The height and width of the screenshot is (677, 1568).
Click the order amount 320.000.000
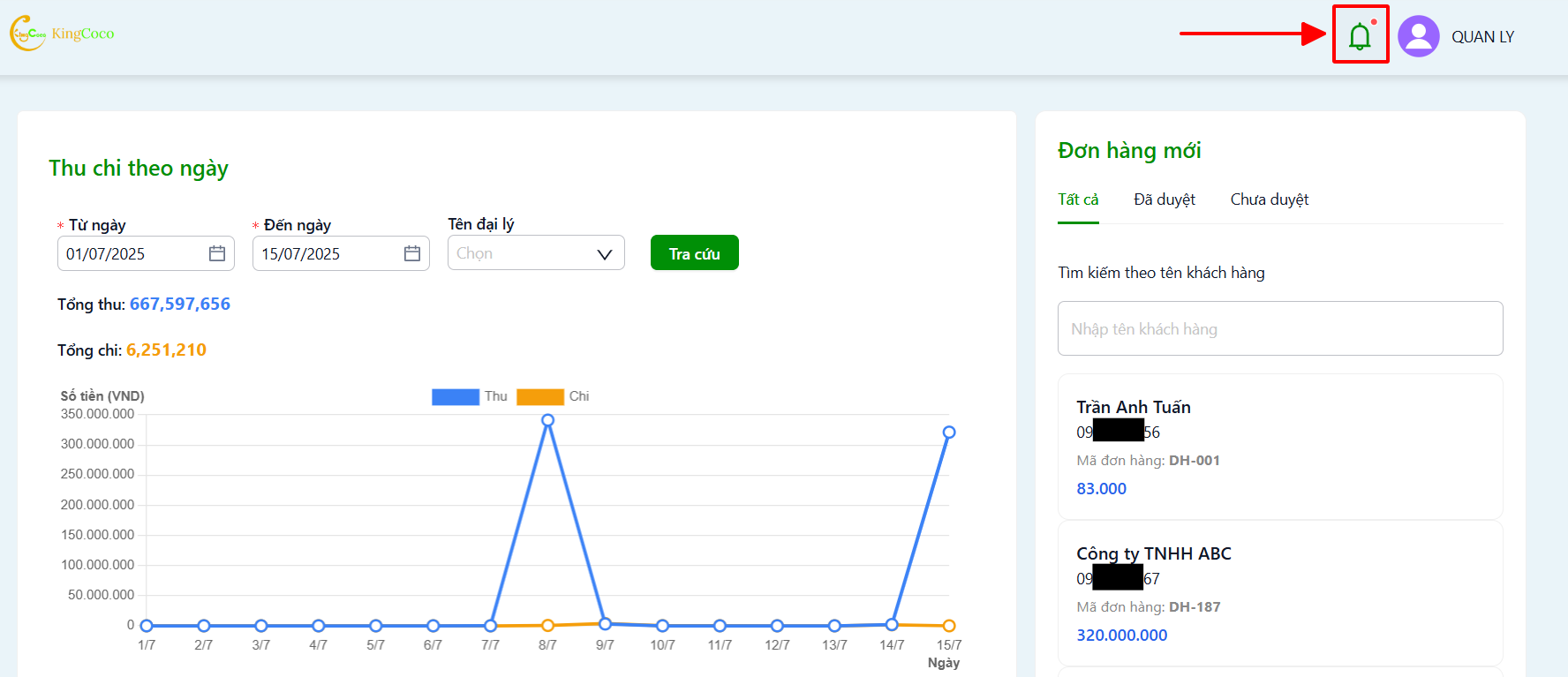1121,636
